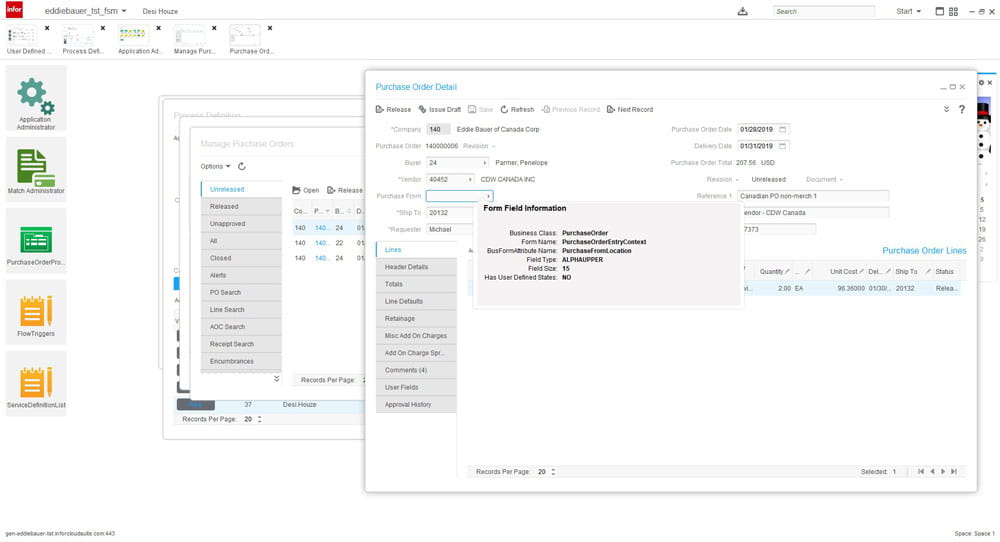Close the User Defined thumbnail tab
The height and width of the screenshot is (542, 1000).
tap(47, 28)
